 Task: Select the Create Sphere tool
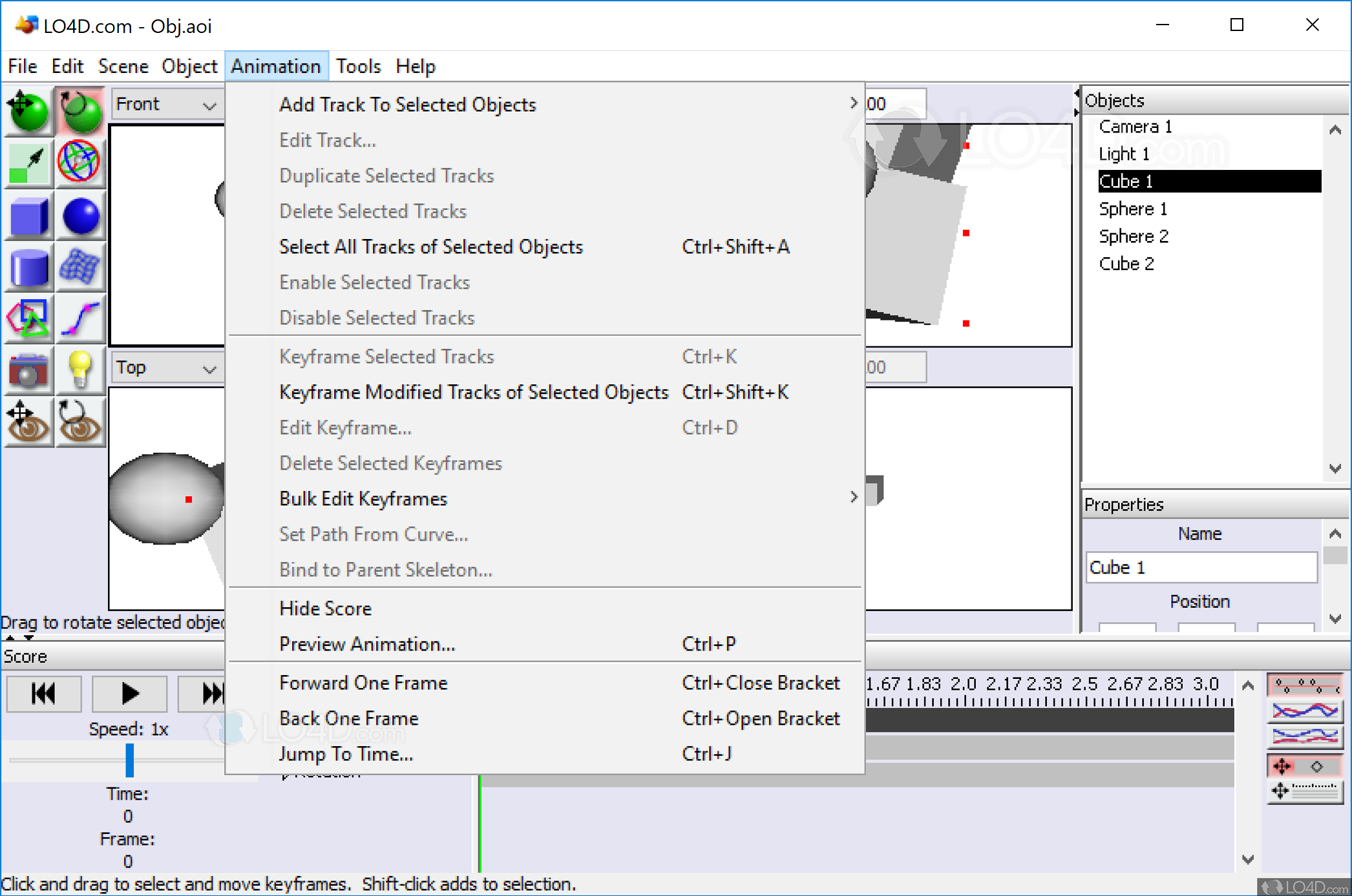(x=80, y=216)
